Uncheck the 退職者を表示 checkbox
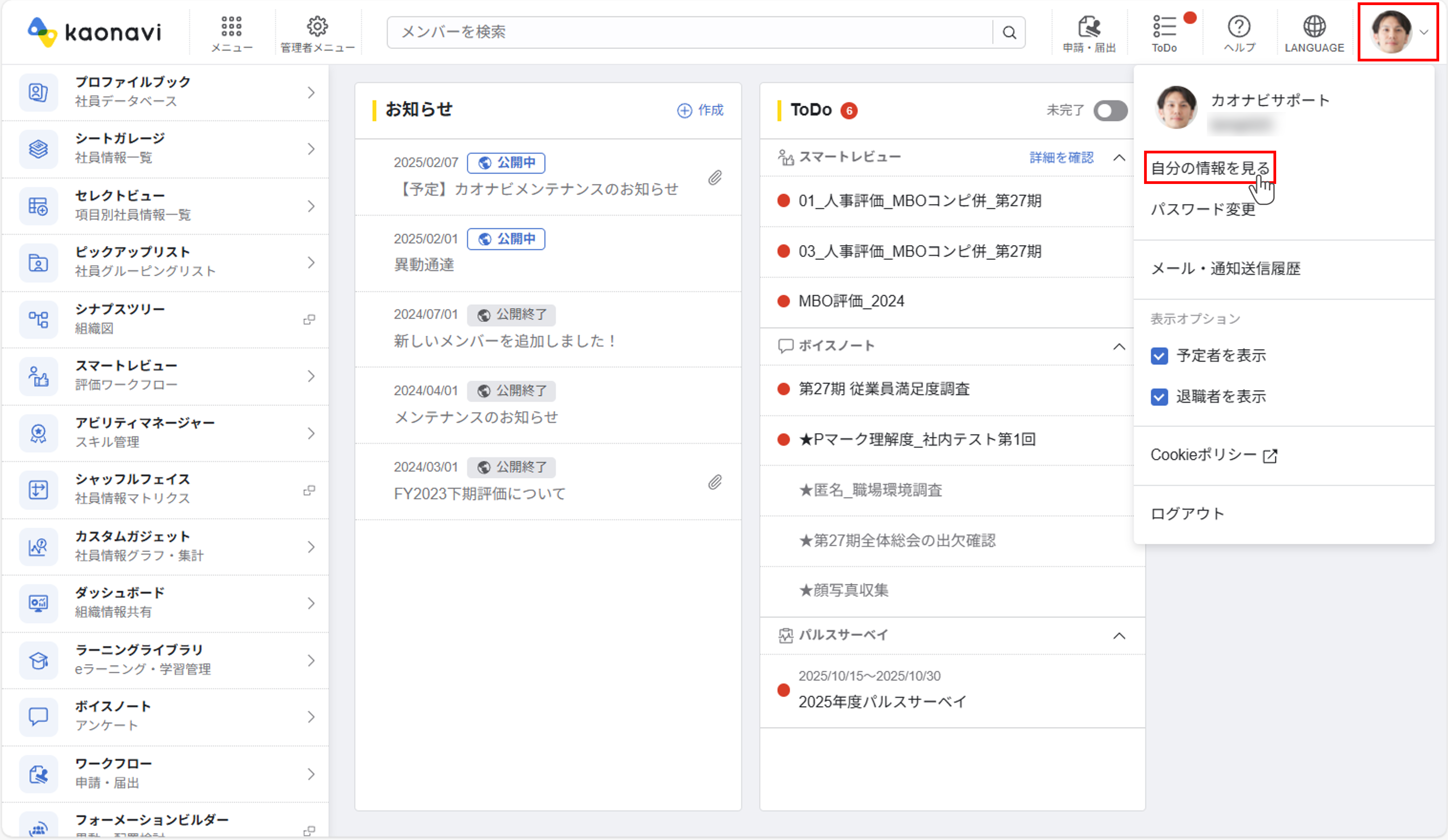 click(1159, 397)
